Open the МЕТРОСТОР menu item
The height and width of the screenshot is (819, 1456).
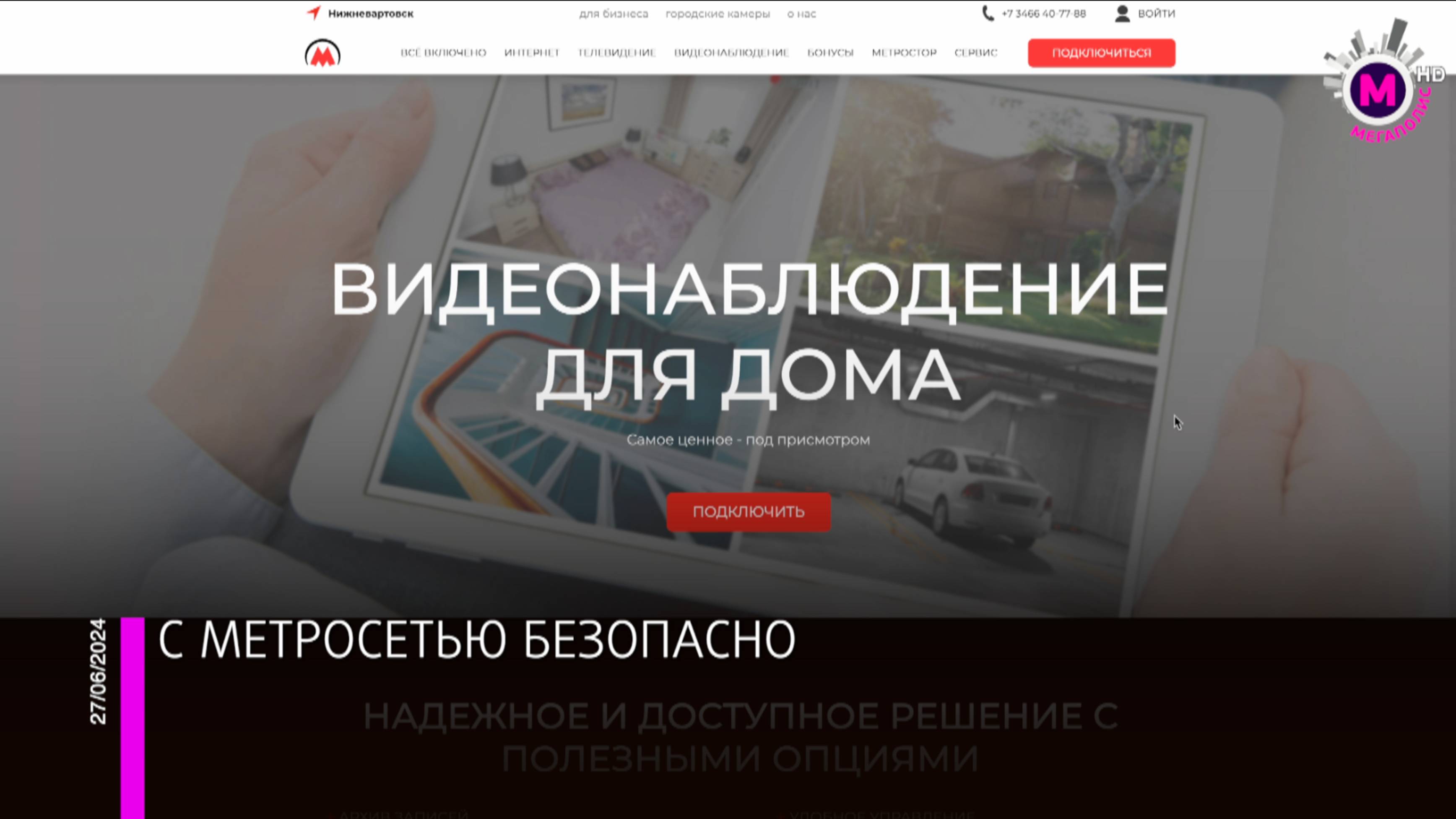click(x=904, y=52)
